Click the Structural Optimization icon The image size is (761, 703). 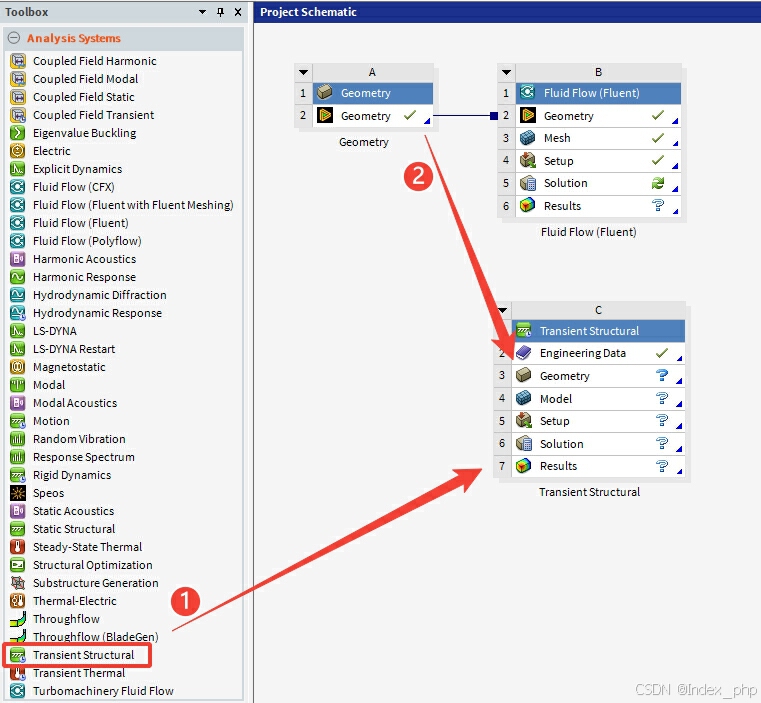[18, 565]
